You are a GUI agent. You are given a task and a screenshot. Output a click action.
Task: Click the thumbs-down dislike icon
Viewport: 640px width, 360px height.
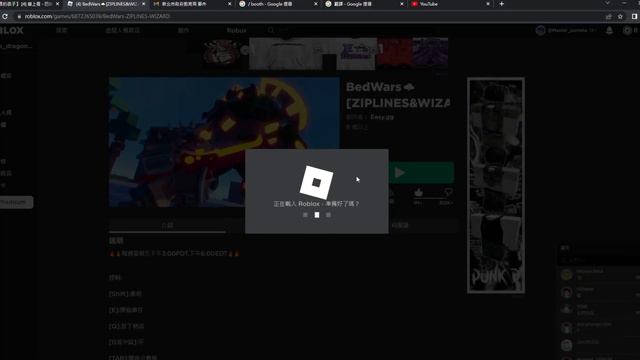point(448,192)
